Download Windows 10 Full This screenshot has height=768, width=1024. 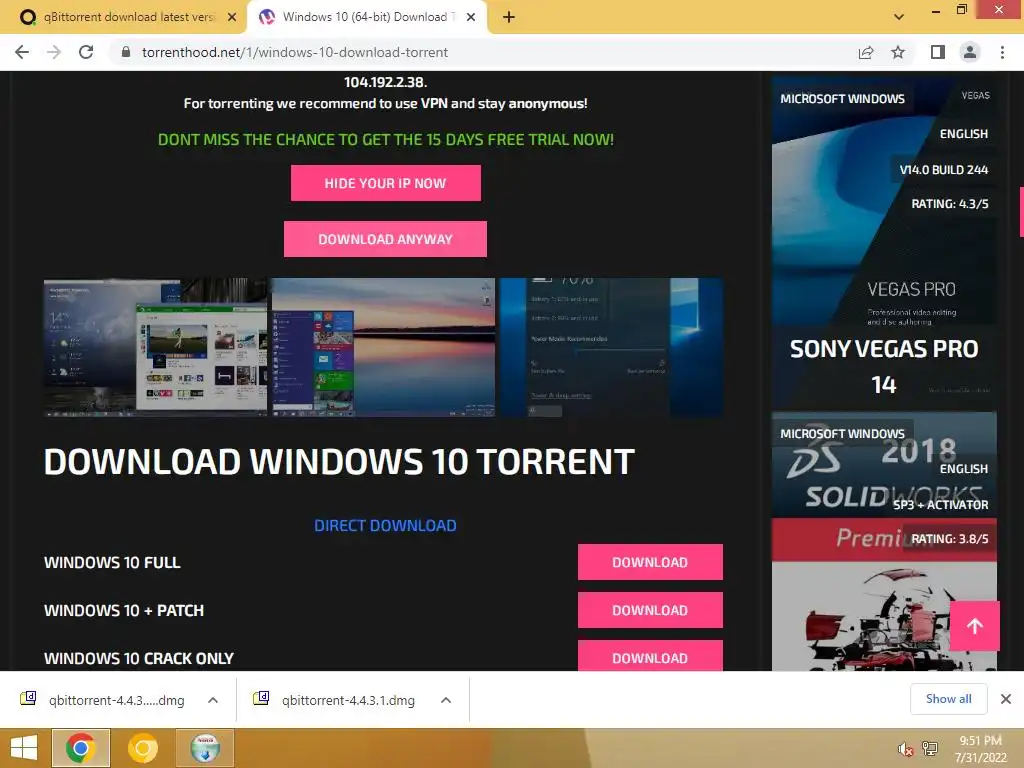point(650,562)
